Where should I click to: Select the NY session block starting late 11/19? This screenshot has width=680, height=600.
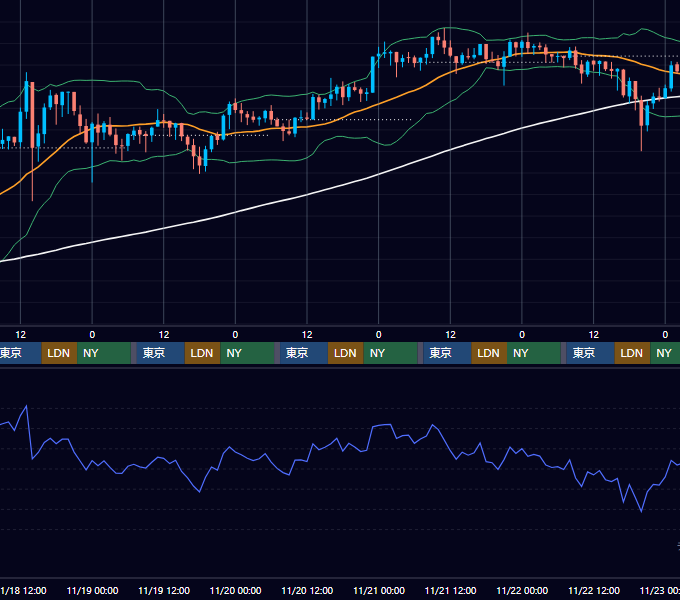pyautogui.click(x=247, y=353)
